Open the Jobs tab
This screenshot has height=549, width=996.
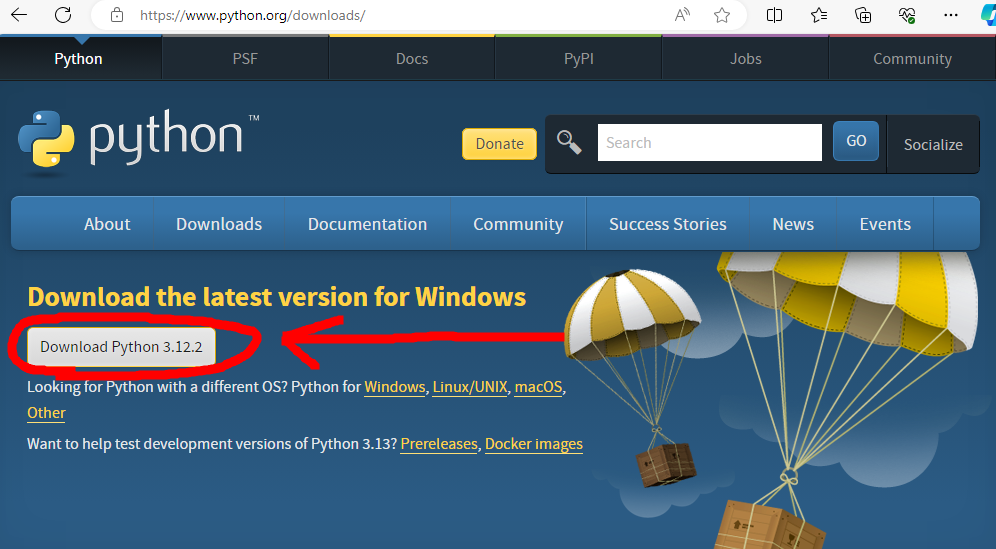coord(746,58)
